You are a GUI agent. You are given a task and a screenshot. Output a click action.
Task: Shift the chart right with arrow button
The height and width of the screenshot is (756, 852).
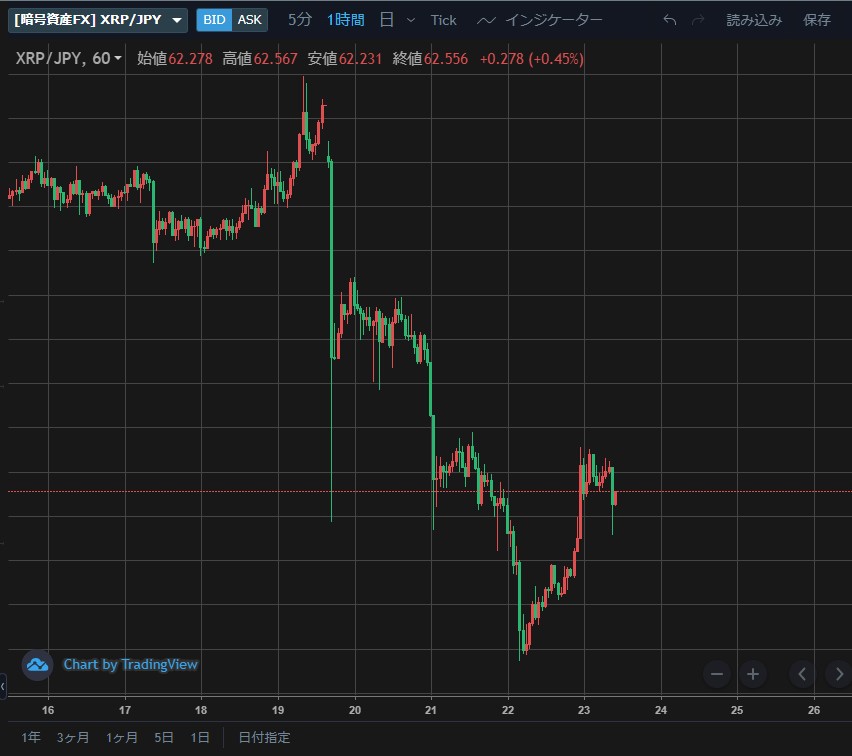[x=838, y=674]
